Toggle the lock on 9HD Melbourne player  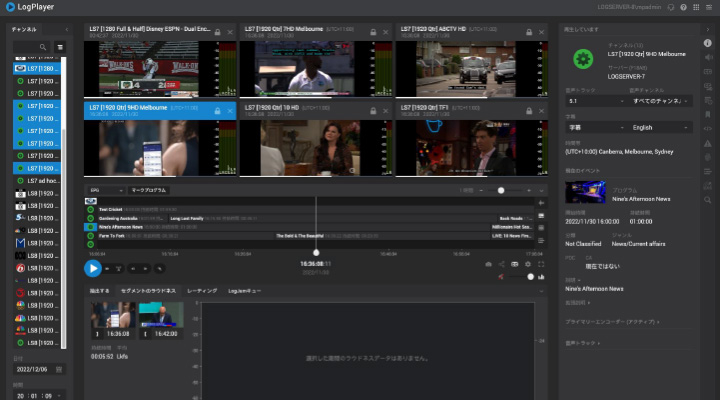click(x=217, y=110)
